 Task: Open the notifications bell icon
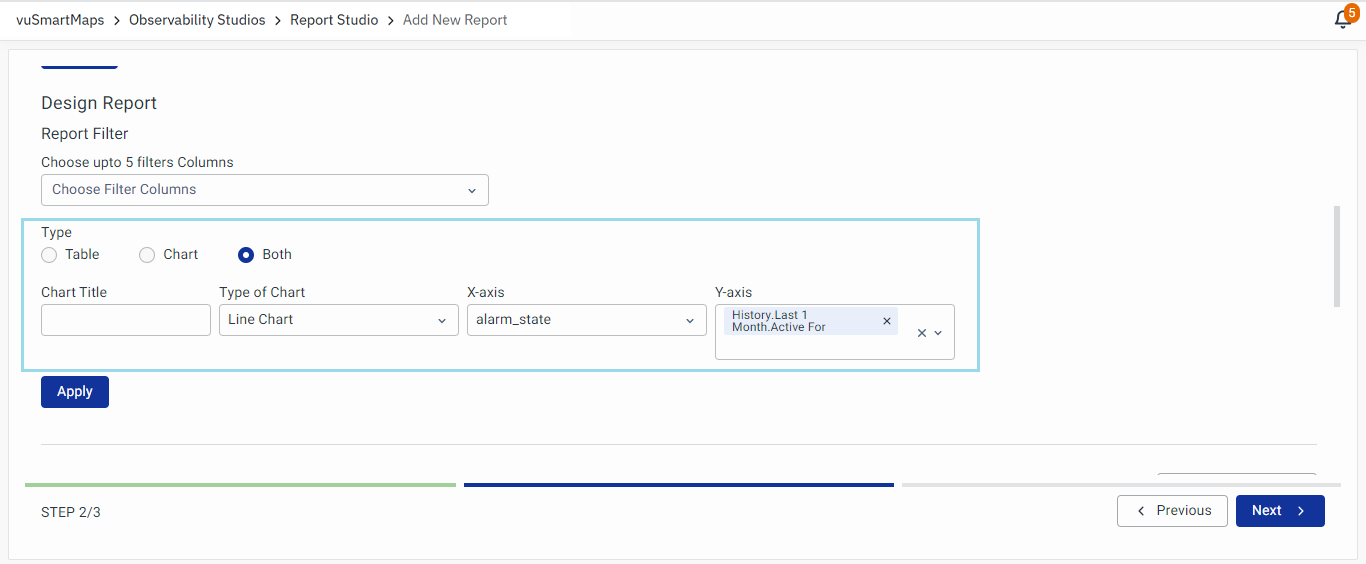[x=1342, y=20]
